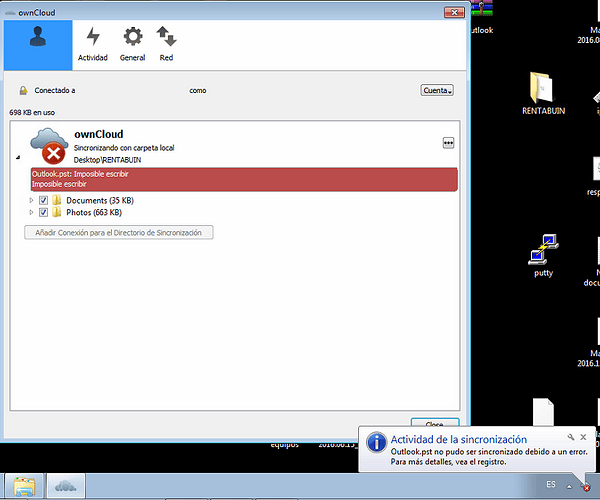Open the General settings tab

click(x=132, y=44)
